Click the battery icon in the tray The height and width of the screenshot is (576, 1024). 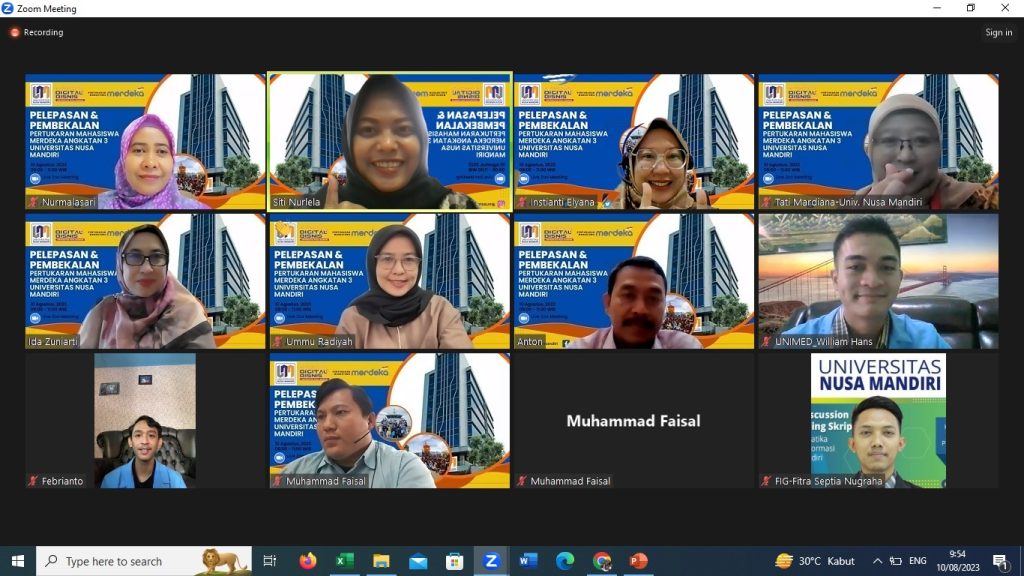896,561
